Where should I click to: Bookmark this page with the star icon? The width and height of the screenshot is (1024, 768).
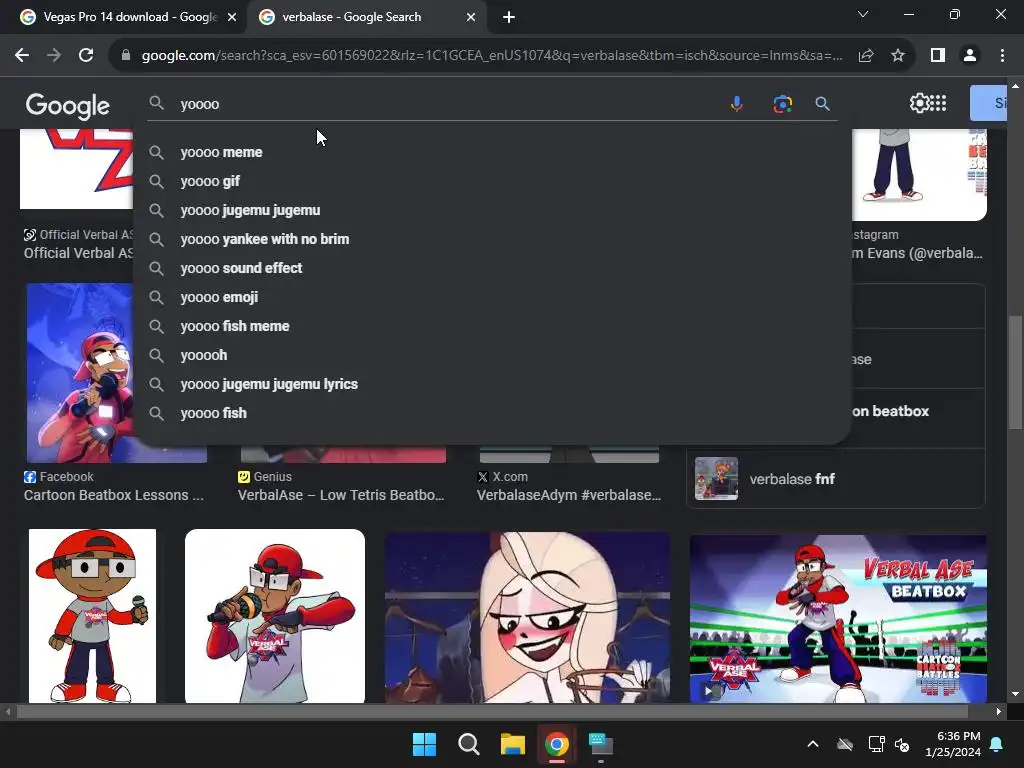898,56
